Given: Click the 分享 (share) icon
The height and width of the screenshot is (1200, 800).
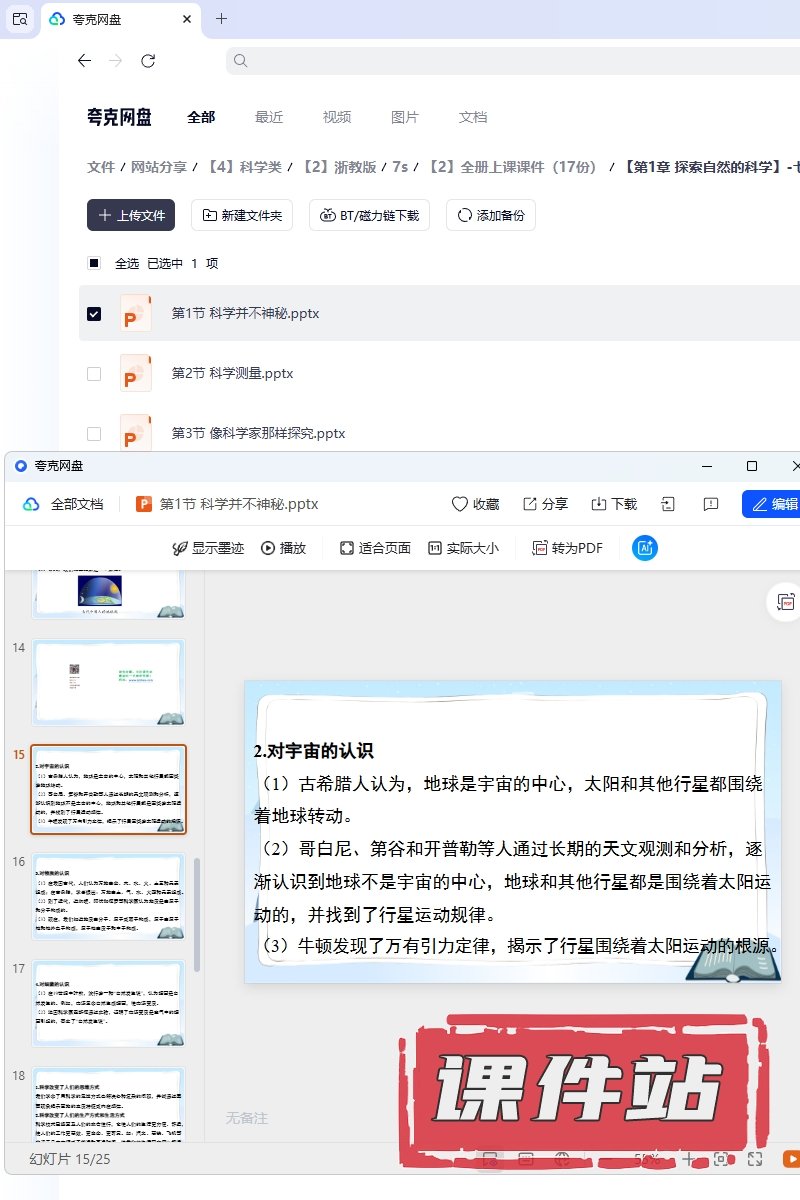Looking at the screenshot, I should click(545, 504).
